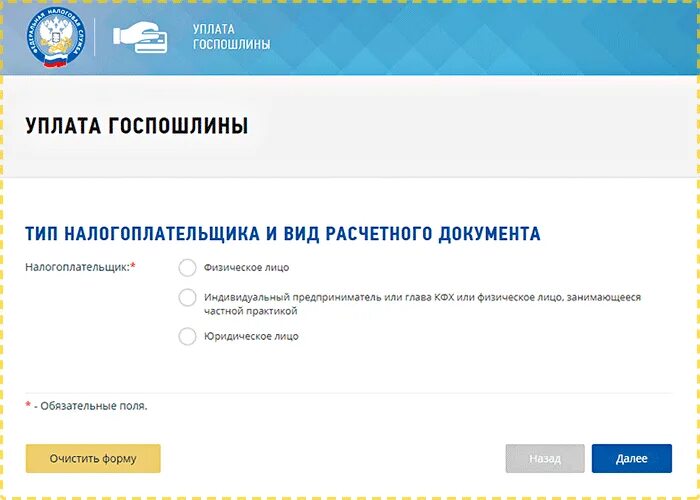
Task: Click the 'Налогоплательщик:' field label
Action: 80,267
